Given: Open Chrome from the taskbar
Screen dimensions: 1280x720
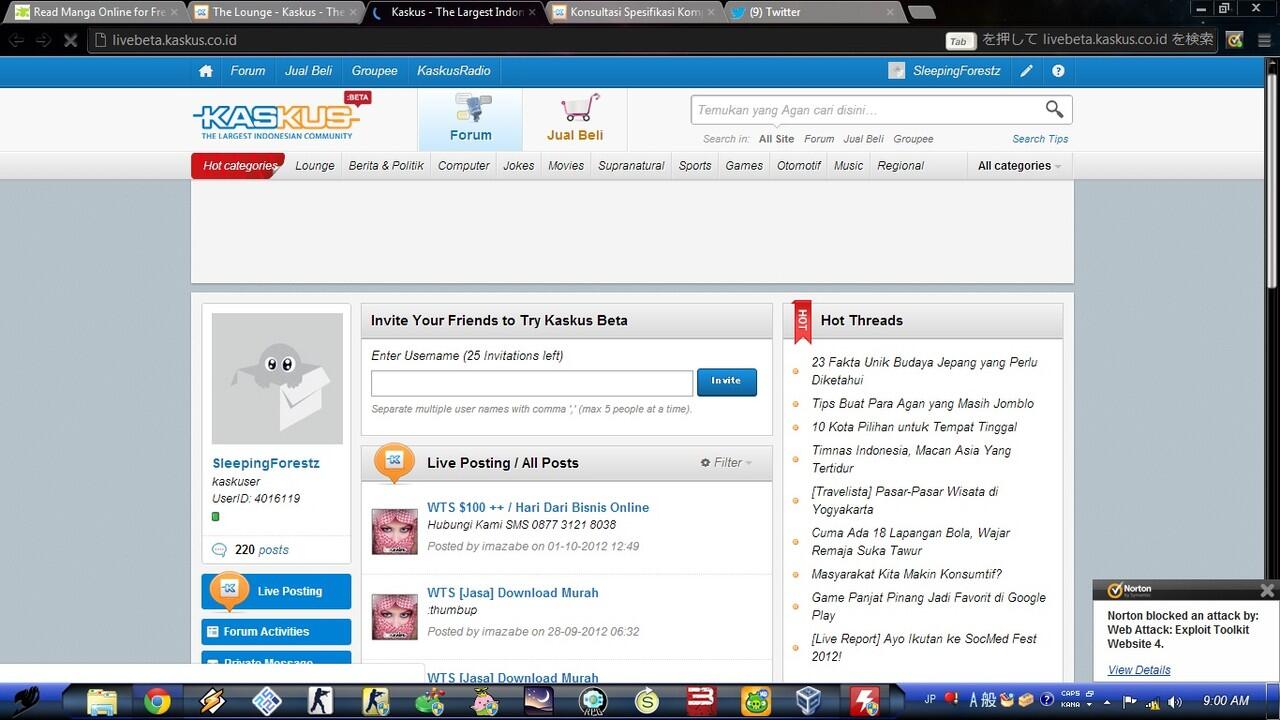Looking at the screenshot, I should tap(157, 701).
